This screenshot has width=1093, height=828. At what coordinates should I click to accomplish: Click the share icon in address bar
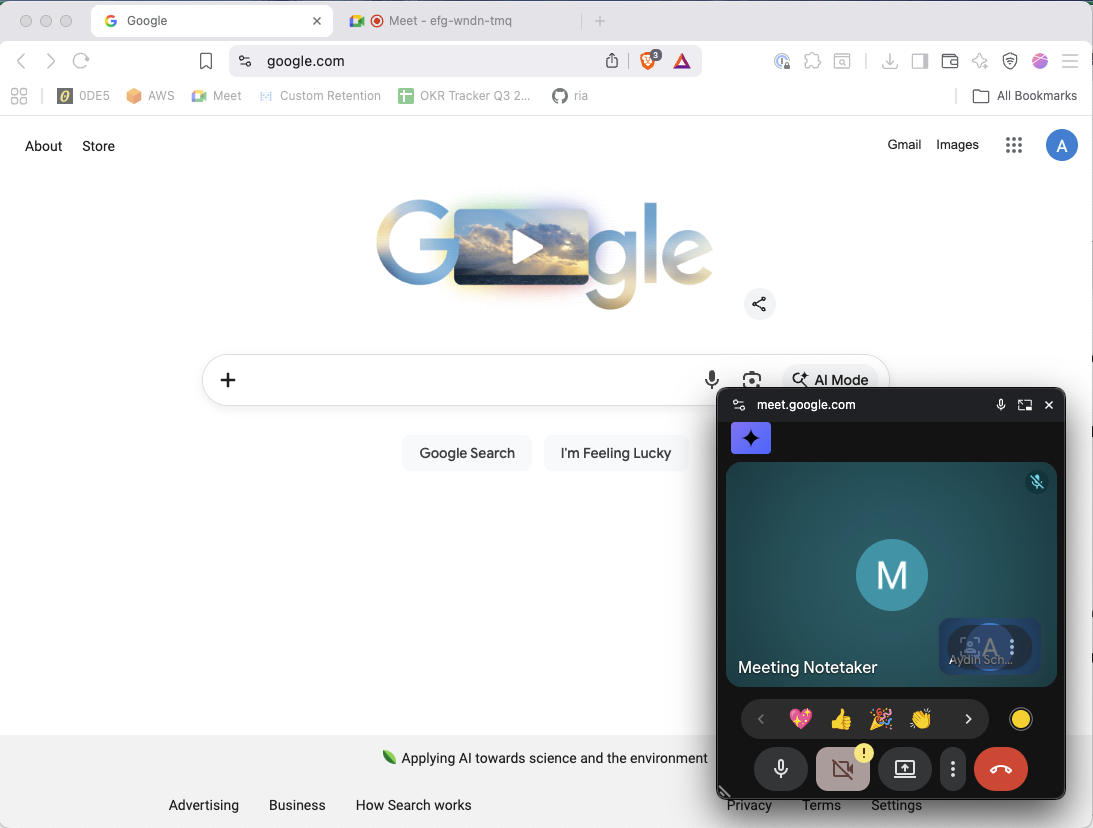coord(611,61)
